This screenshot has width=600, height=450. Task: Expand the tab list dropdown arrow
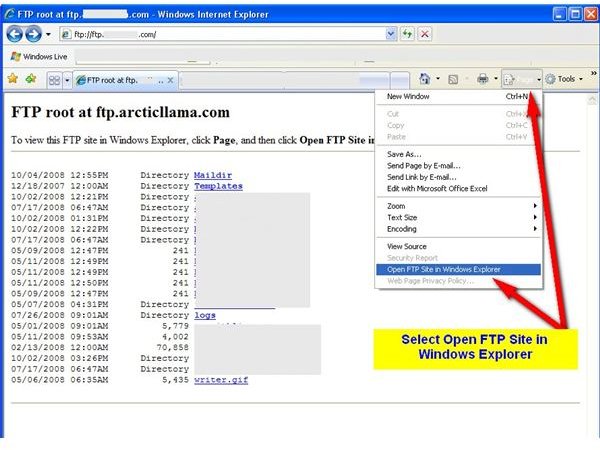point(67,80)
